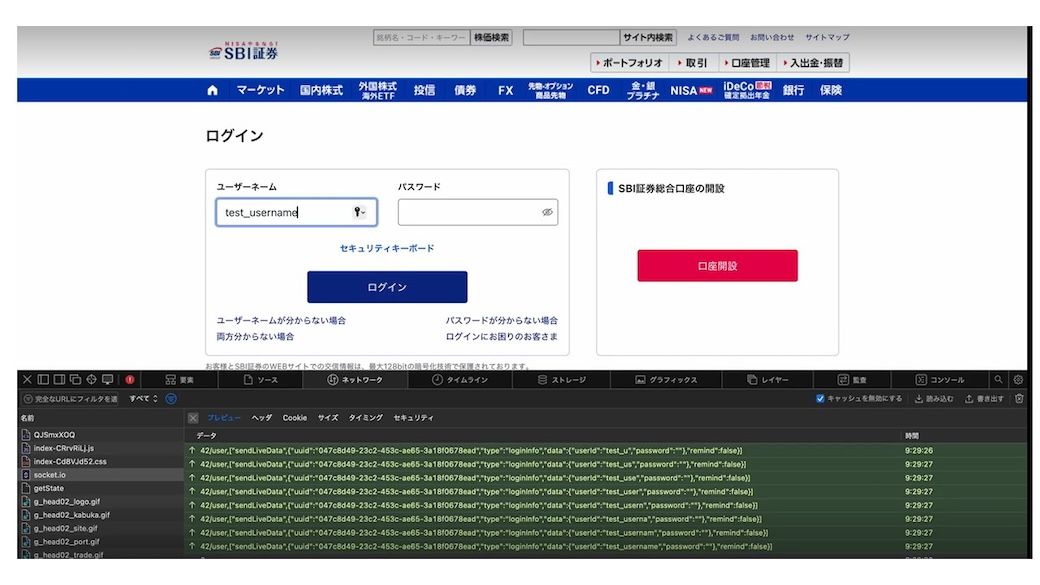1040x585 pixels.
Task: Select the Cookie detail tab
Action: click(294, 418)
